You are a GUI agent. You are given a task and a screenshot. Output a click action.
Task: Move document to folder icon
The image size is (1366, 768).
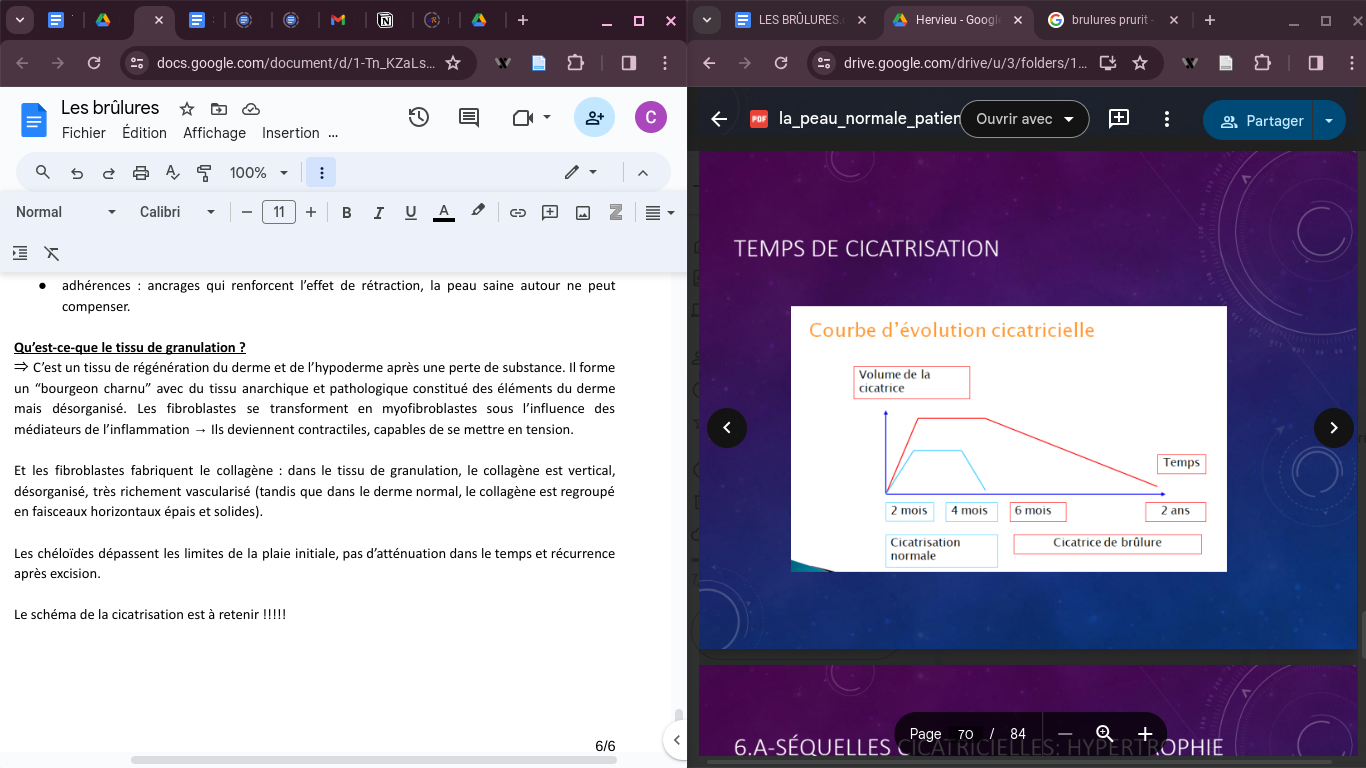pos(219,109)
